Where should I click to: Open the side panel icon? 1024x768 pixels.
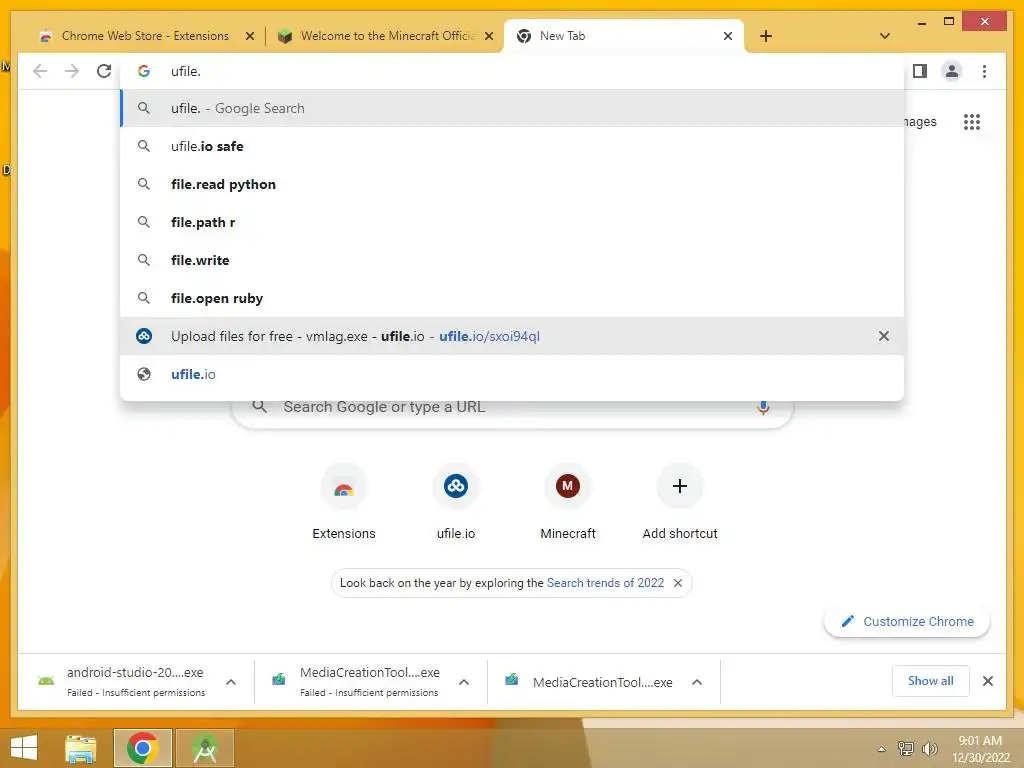coord(920,71)
